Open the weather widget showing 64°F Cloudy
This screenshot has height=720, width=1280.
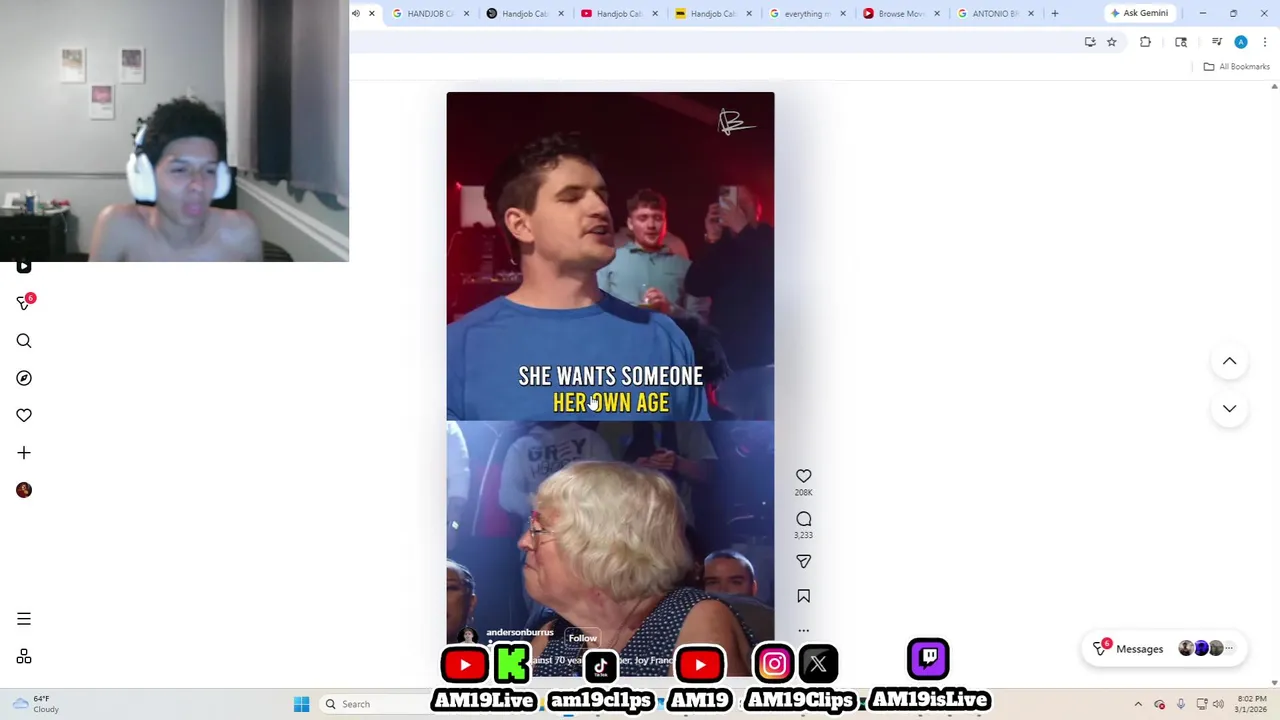tap(35, 704)
